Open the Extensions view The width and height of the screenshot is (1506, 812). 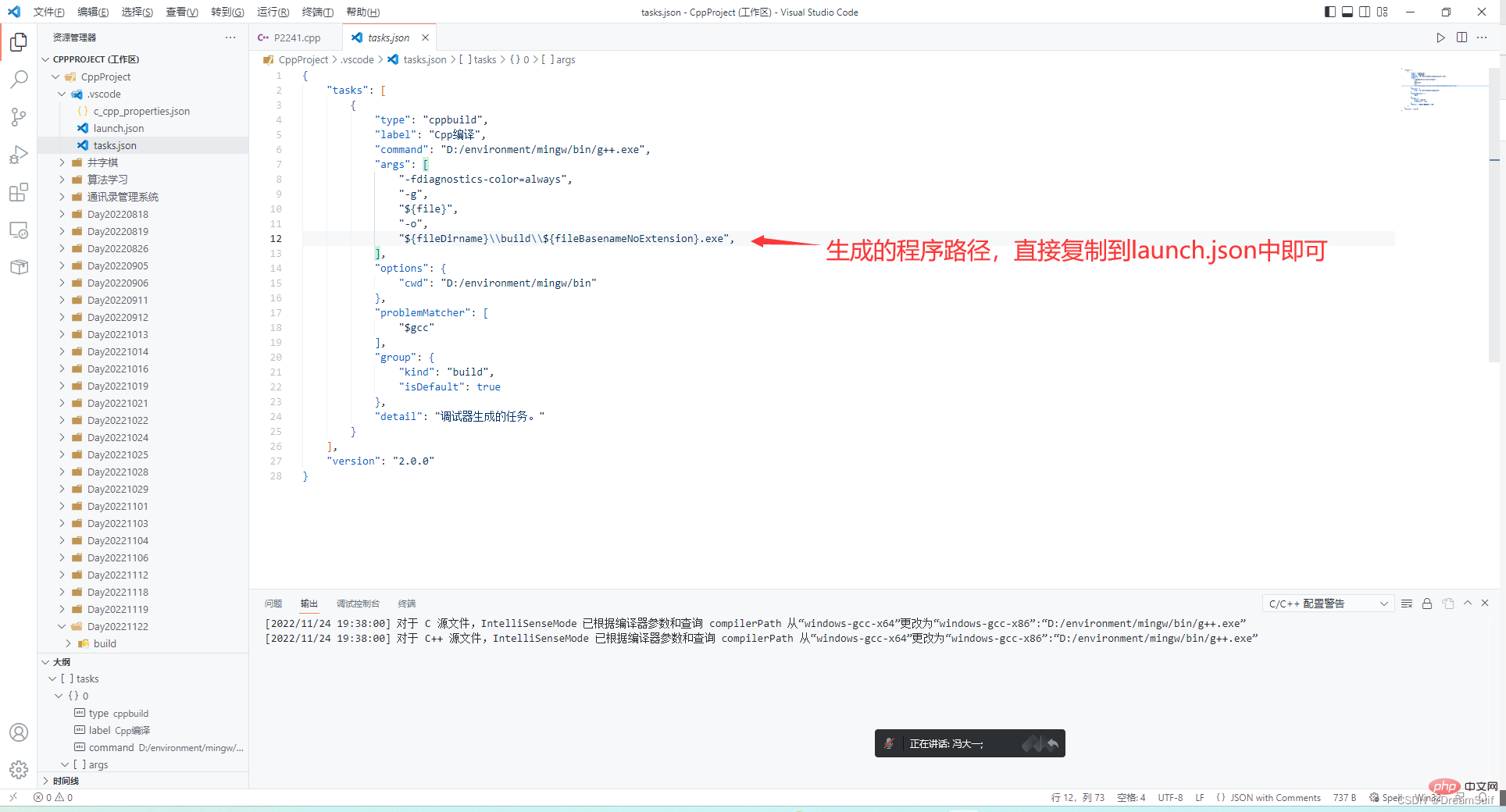19,192
